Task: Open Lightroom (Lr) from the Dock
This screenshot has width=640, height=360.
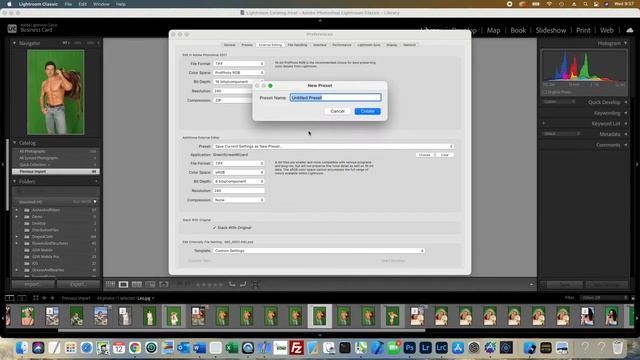Action: coord(425,348)
